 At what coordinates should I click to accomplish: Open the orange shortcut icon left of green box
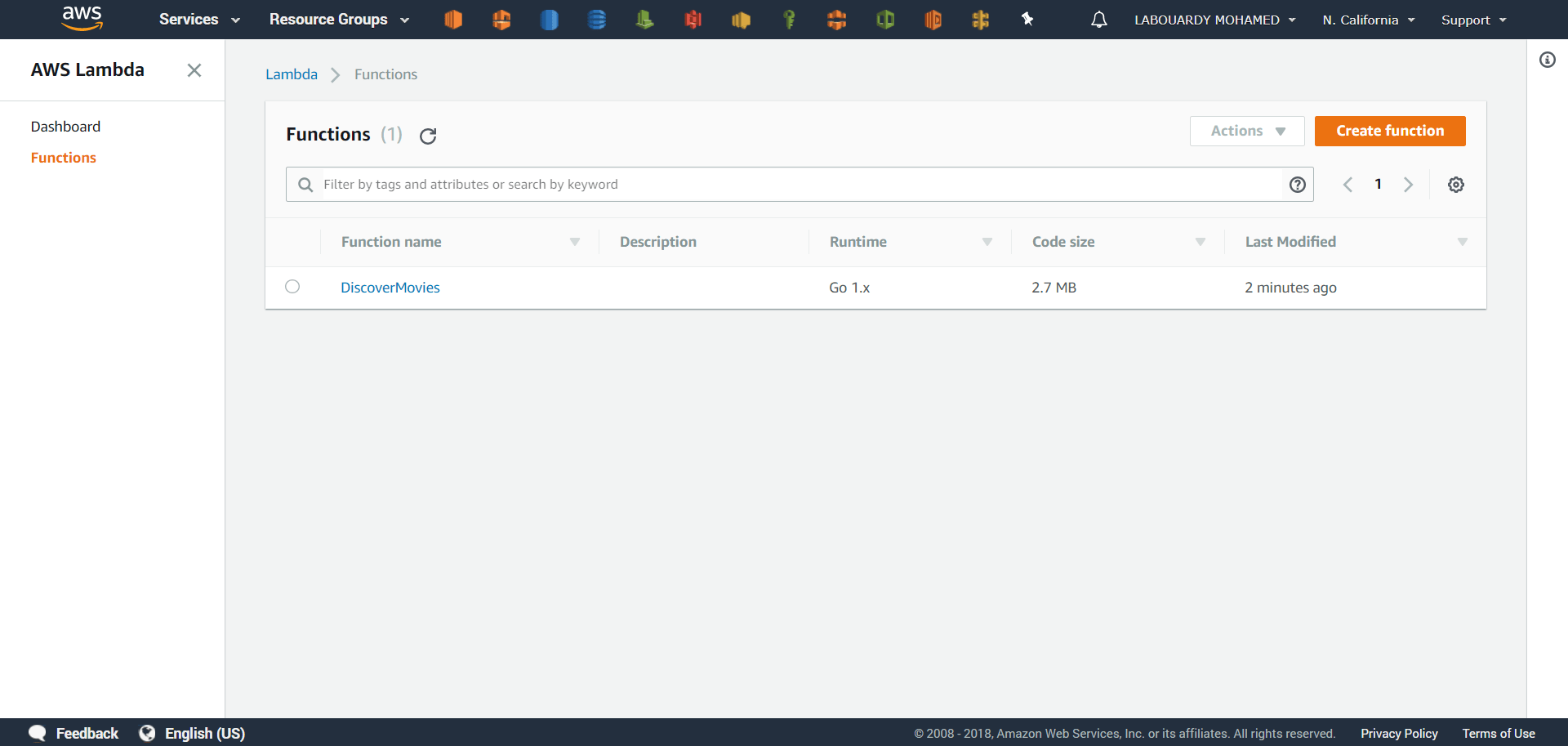coord(836,20)
